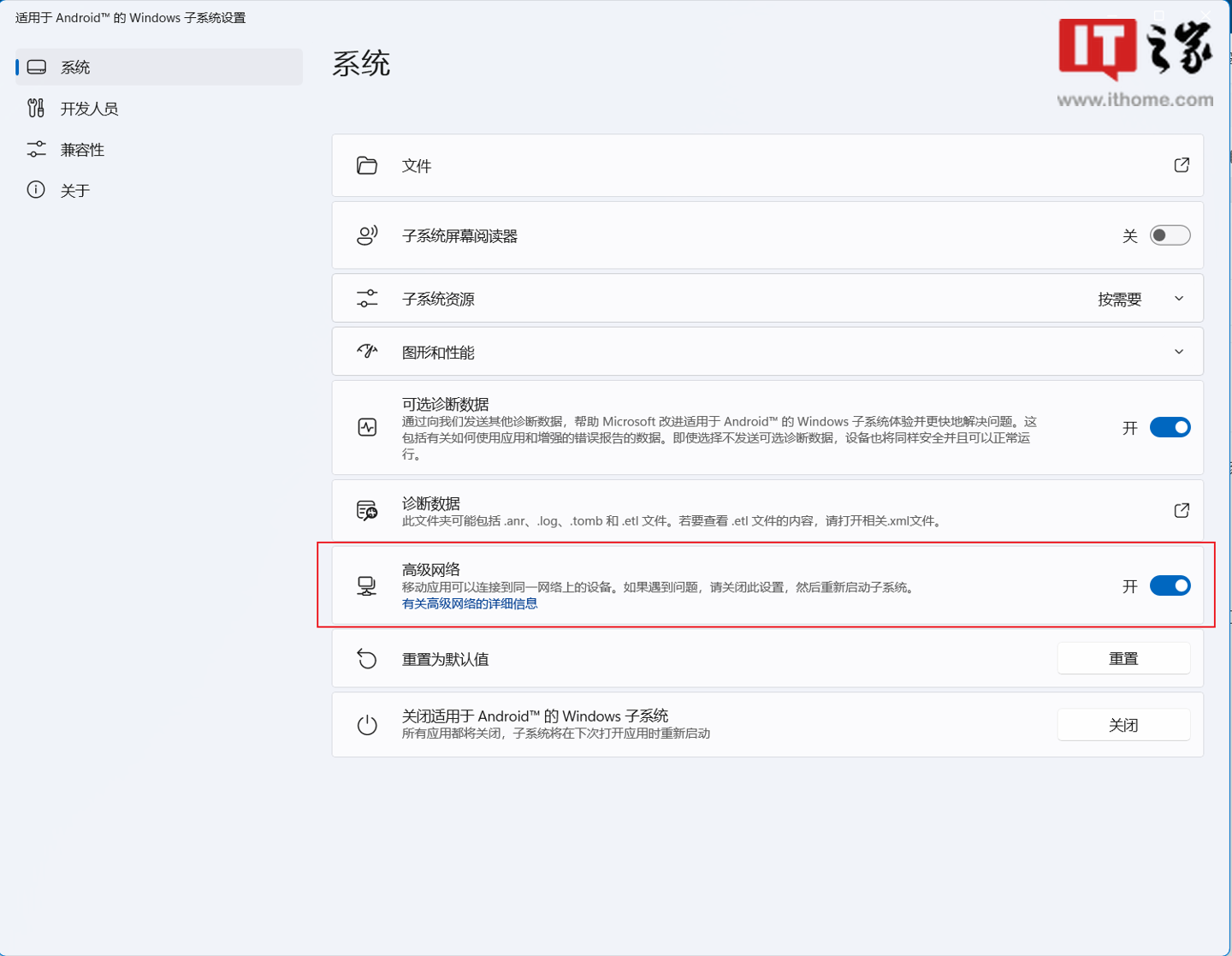Click the folder icon next to 文件
This screenshot has height=956, width=1232.
coord(367,165)
